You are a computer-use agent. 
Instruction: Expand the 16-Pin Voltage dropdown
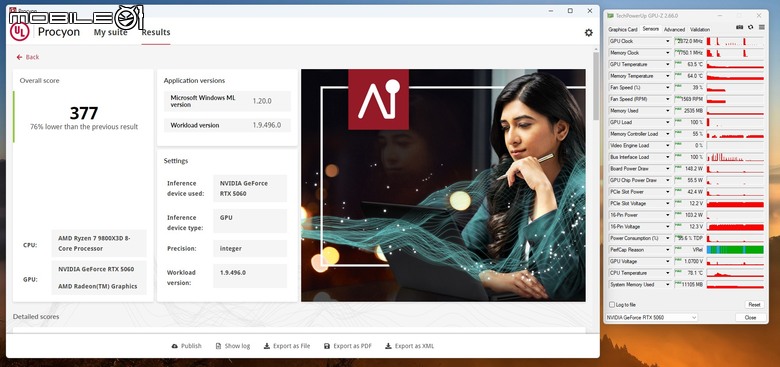click(668, 227)
